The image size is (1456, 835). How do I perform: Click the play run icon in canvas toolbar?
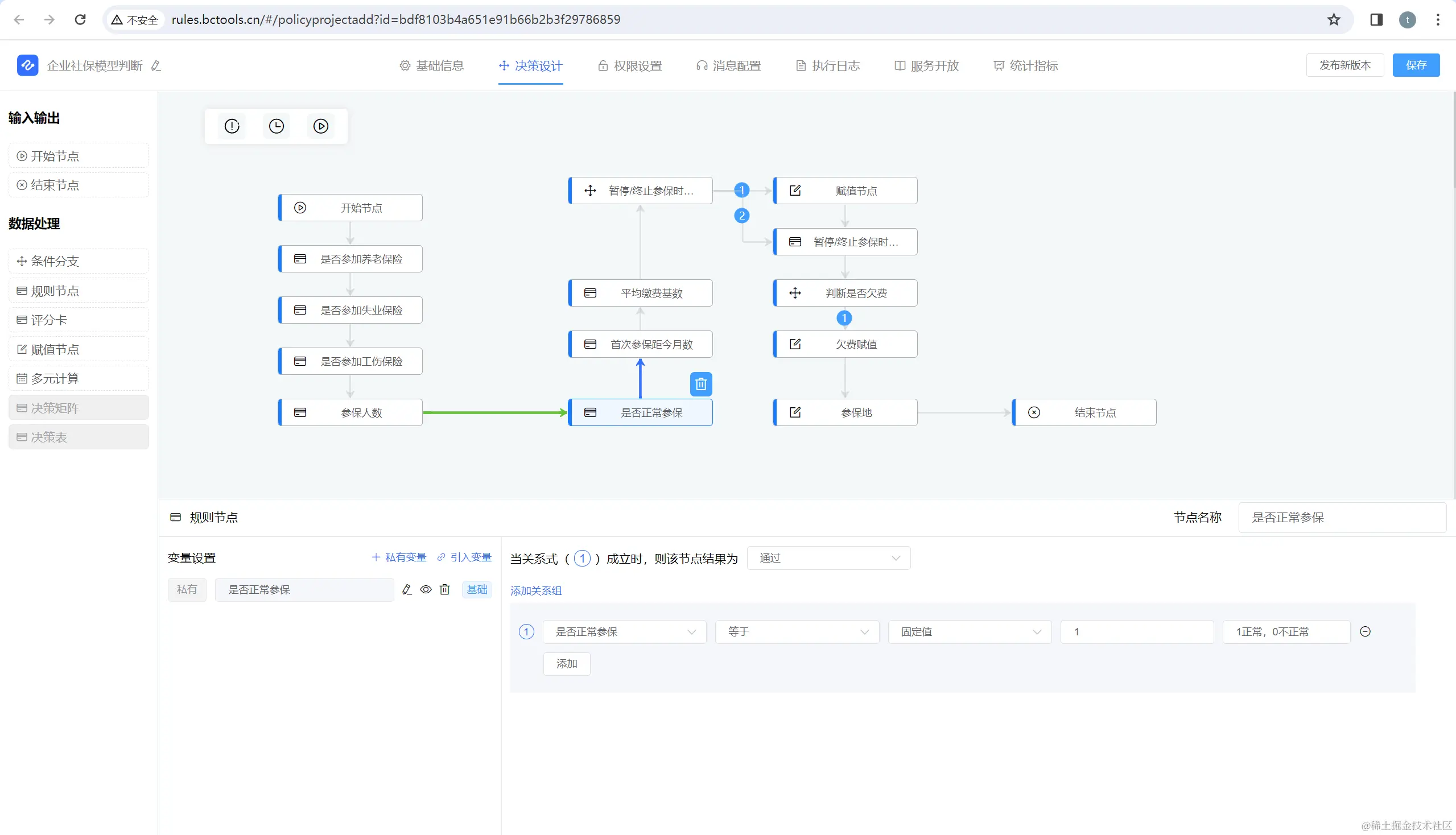[x=321, y=126]
